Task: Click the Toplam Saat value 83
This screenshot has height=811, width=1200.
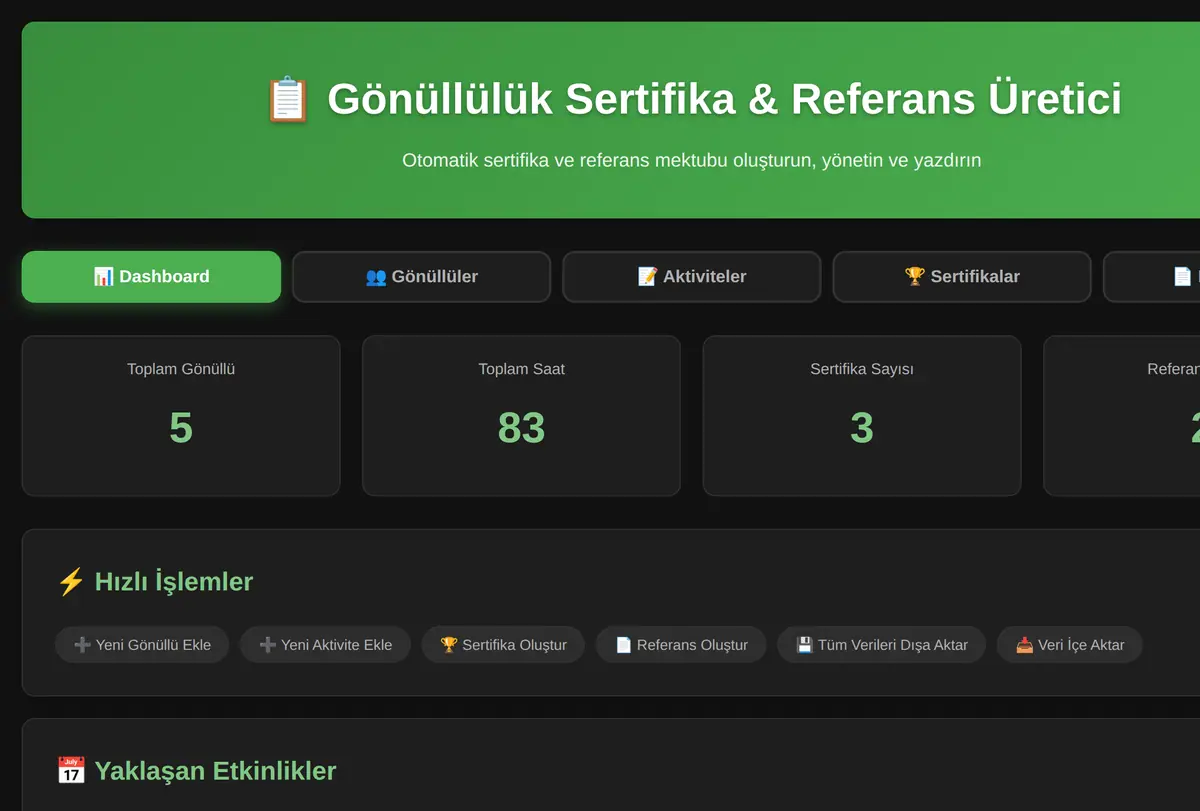Action: pyautogui.click(x=521, y=428)
